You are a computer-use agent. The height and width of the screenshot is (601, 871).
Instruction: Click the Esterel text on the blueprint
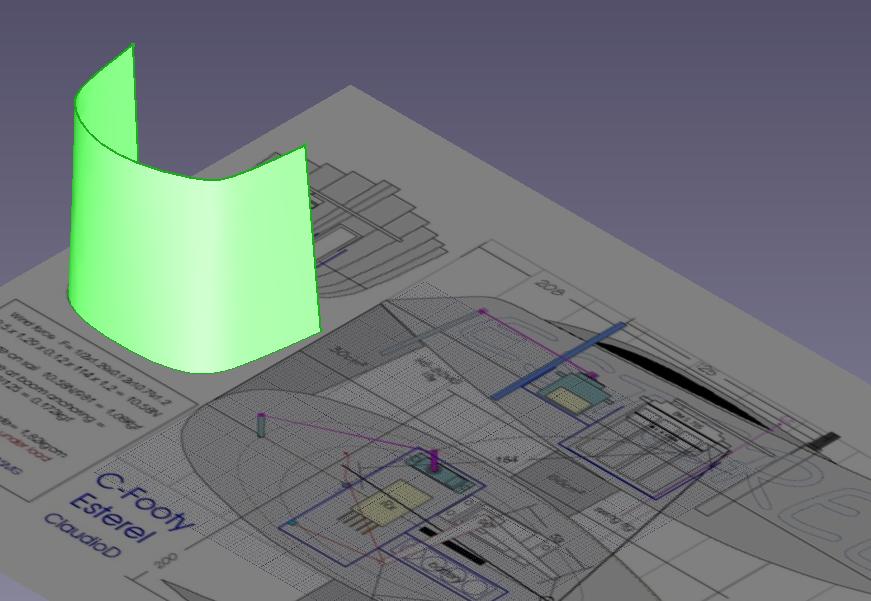[x=112, y=519]
